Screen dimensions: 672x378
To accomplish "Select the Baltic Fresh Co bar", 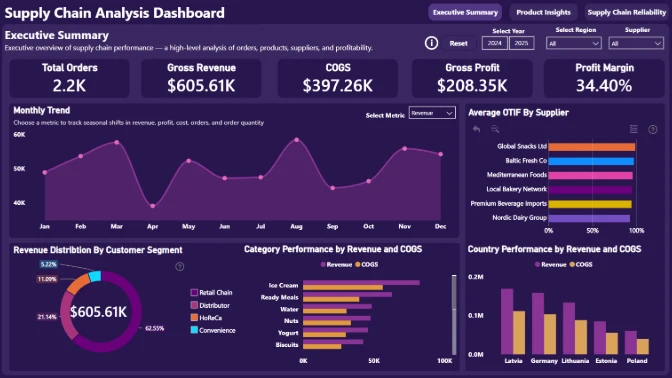I will (591, 161).
